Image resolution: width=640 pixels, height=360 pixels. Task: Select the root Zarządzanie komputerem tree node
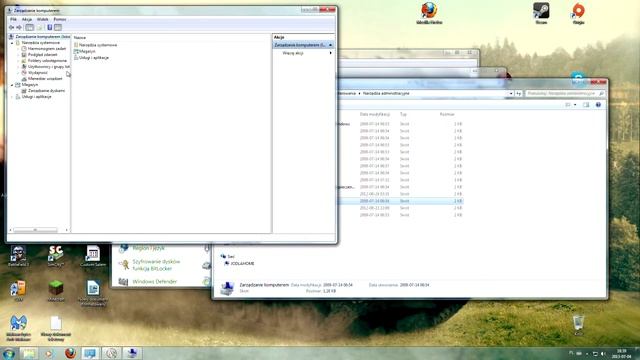click(x=39, y=37)
